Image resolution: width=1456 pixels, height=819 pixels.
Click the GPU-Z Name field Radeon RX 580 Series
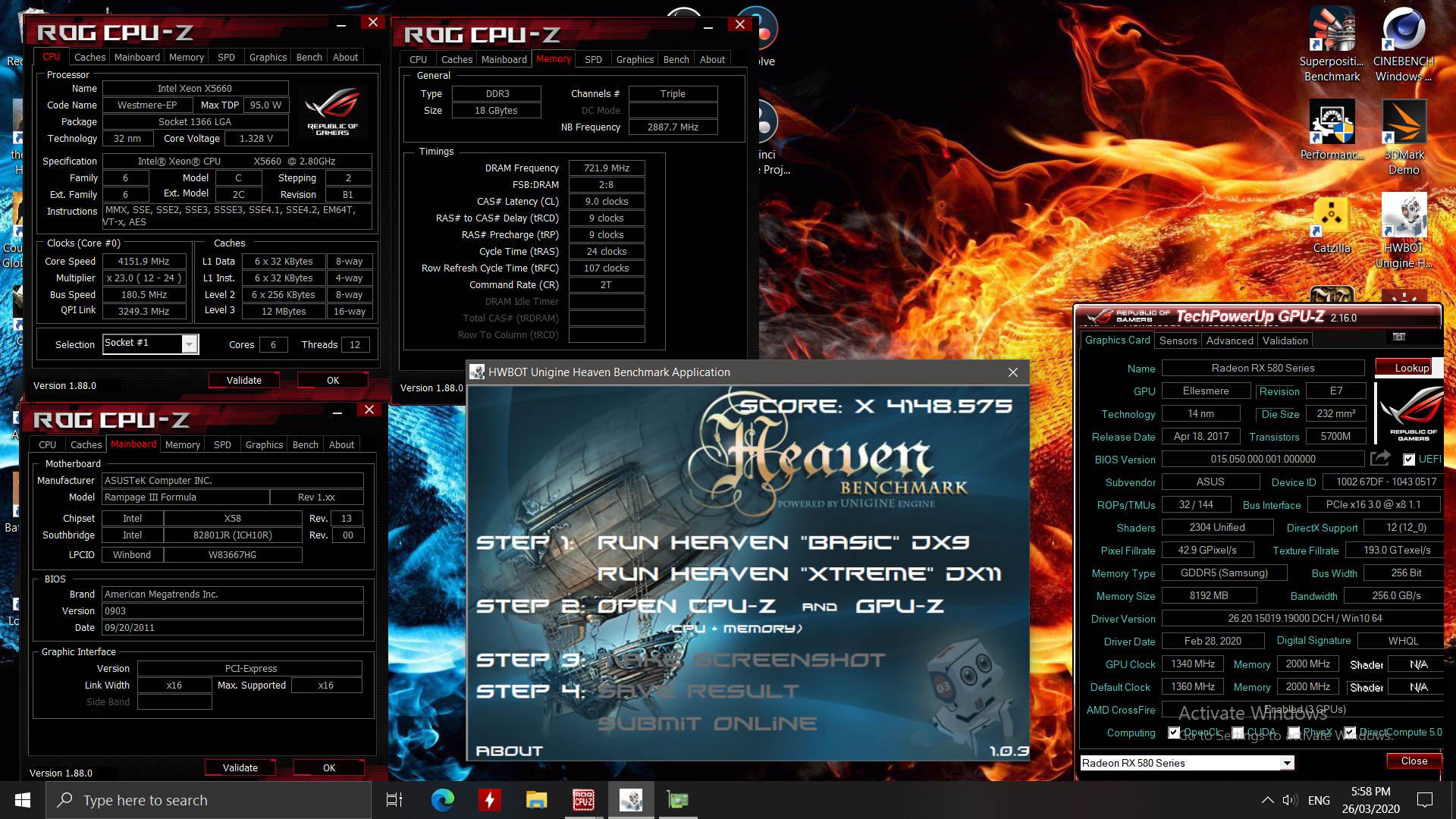pyautogui.click(x=1263, y=368)
